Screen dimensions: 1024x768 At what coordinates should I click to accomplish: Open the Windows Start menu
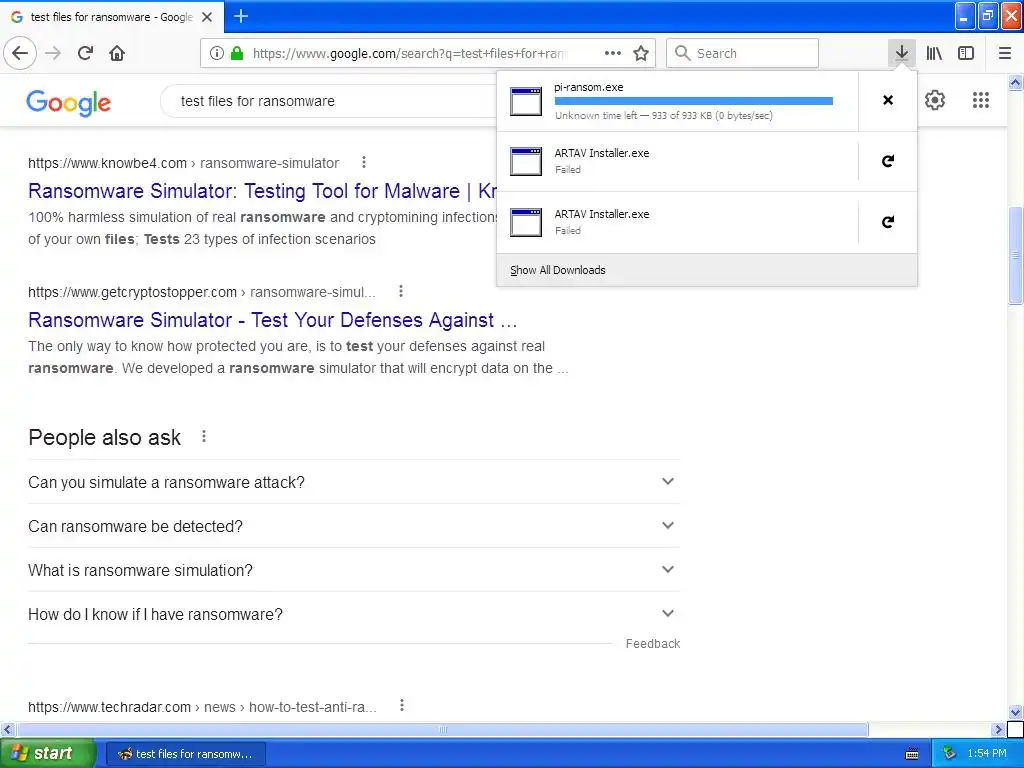click(x=47, y=753)
